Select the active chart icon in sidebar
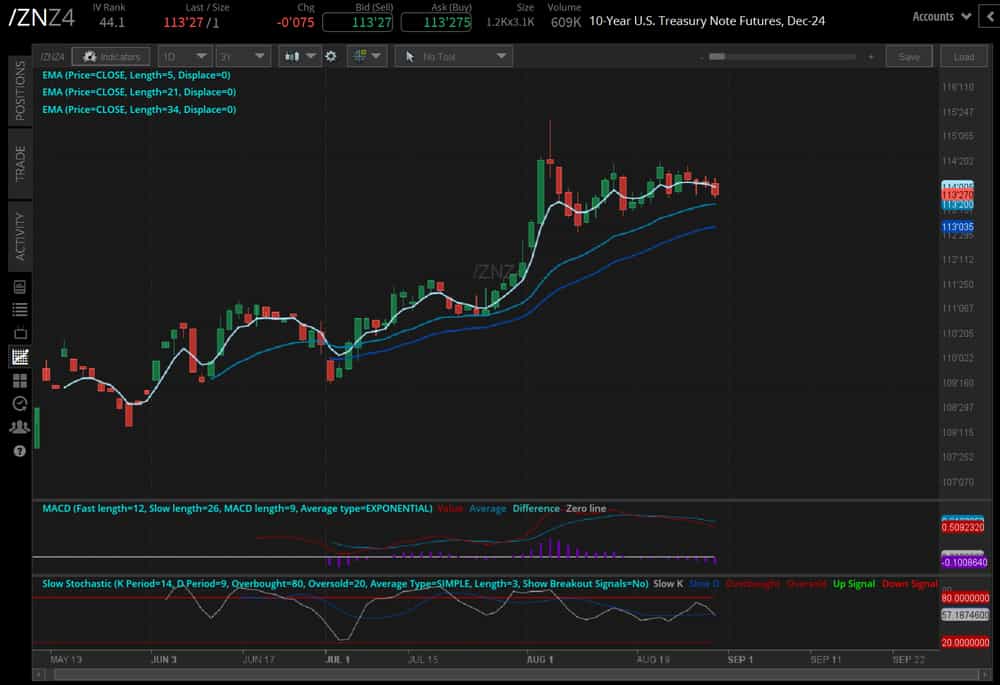The height and width of the screenshot is (685, 1000). [18, 355]
